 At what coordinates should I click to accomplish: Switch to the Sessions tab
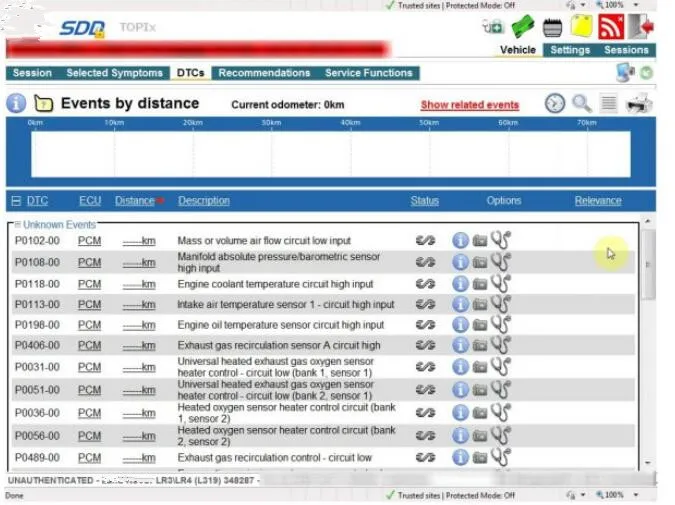pos(626,50)
